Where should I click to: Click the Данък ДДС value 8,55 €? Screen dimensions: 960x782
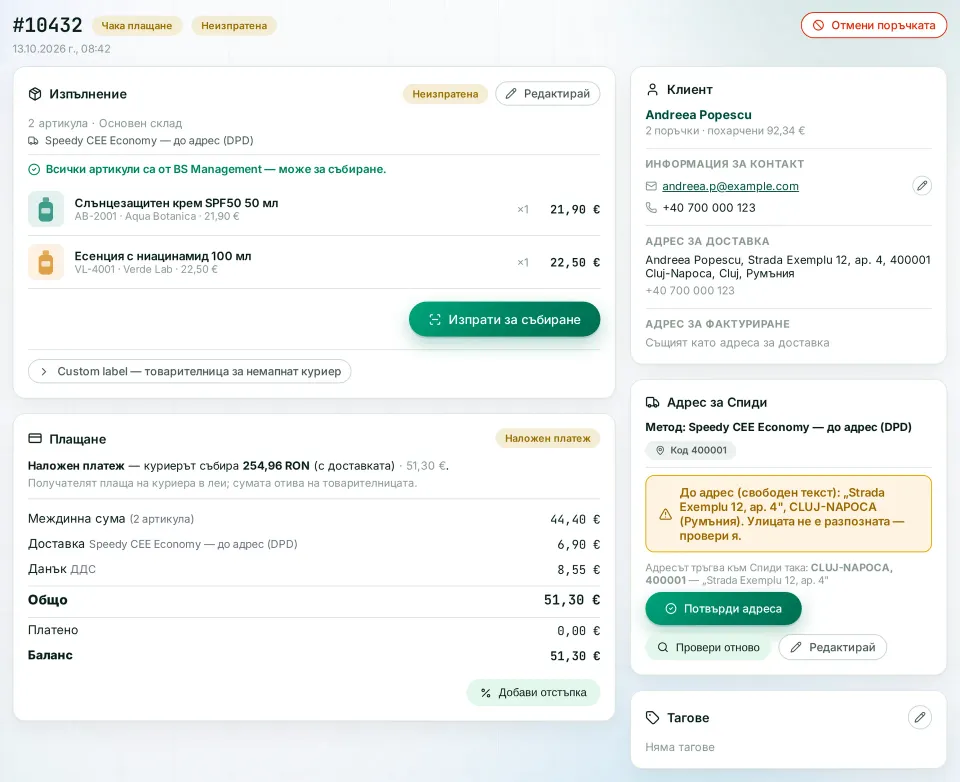click(x=579, y=570)
